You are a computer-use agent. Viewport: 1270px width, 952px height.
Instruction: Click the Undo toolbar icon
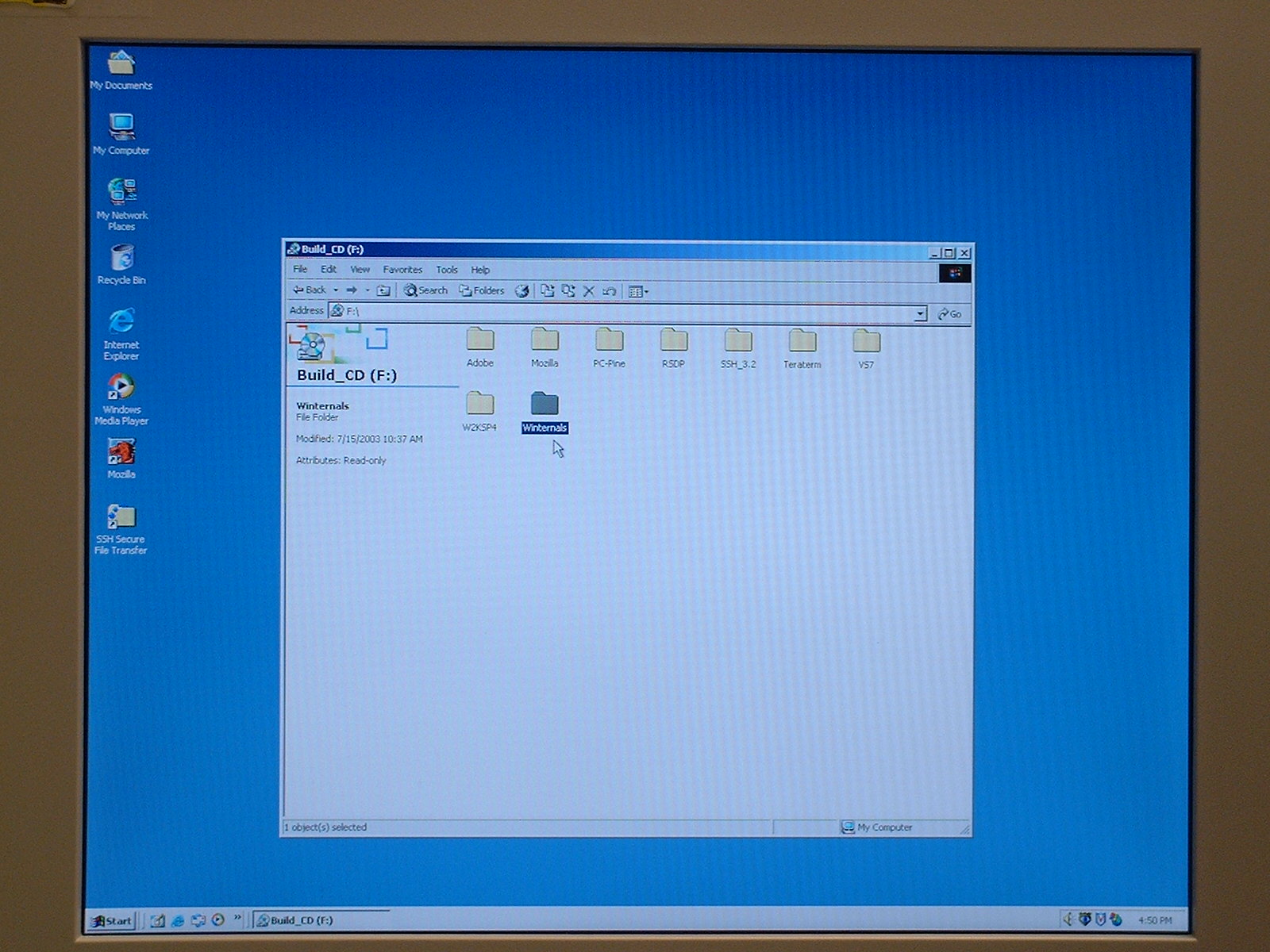point(609,291)
